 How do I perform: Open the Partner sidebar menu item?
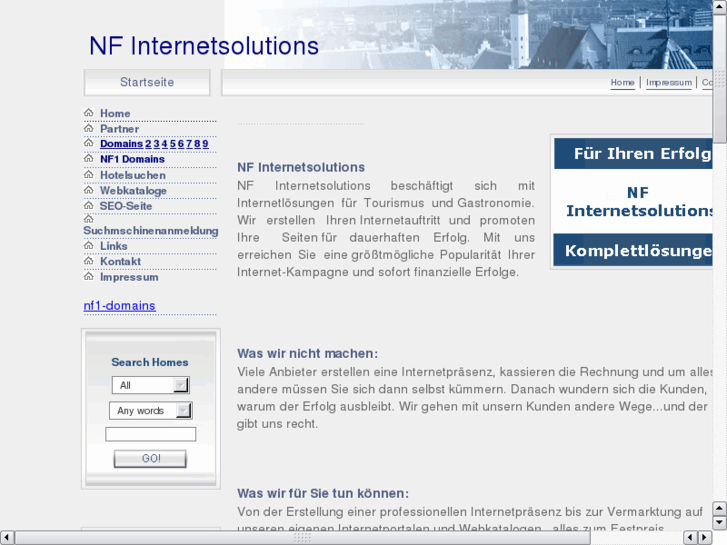click(120, 128)
